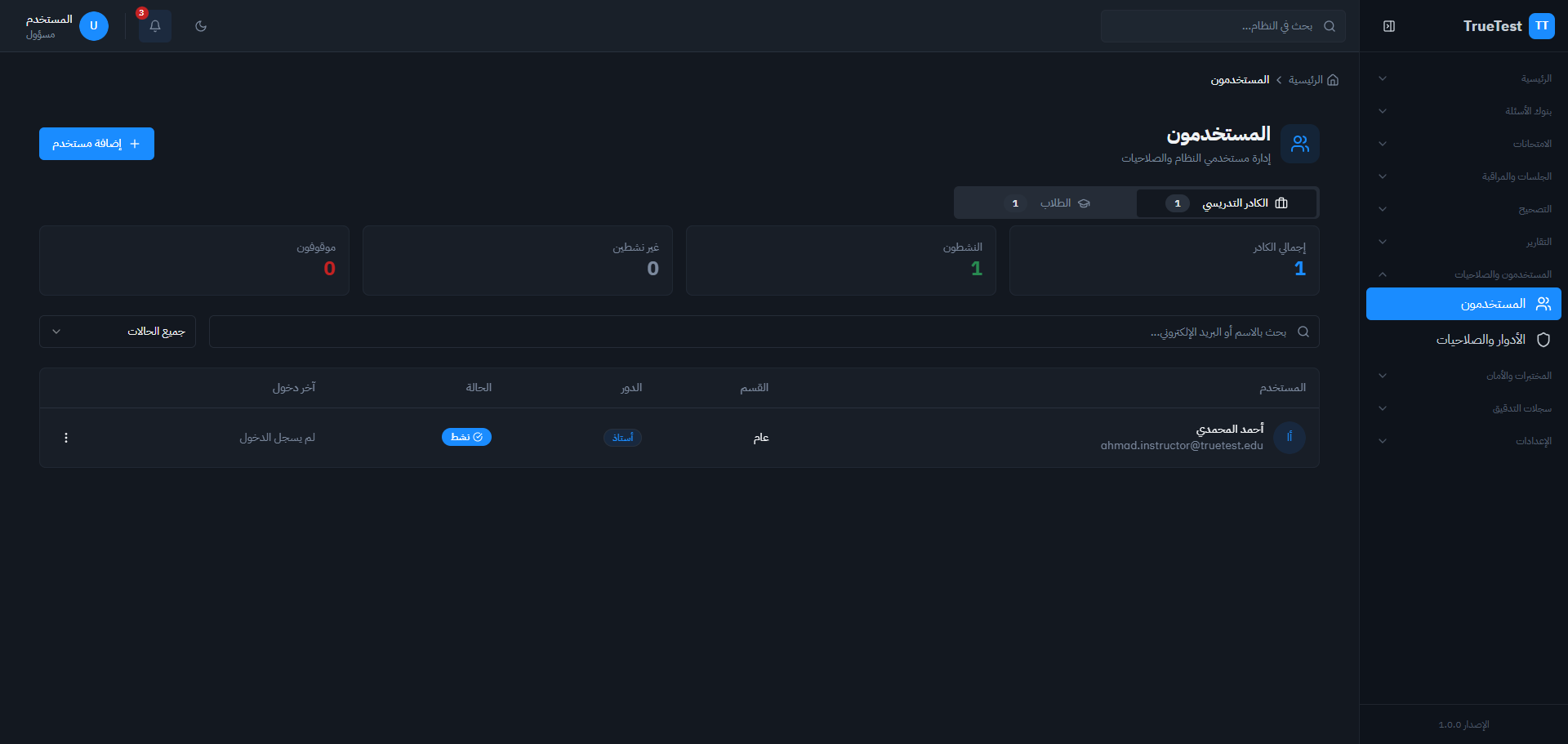This screenshot has height=744, width=1568.
Task: Toggle dark mode with the moon icon
Action: [201, 26]
